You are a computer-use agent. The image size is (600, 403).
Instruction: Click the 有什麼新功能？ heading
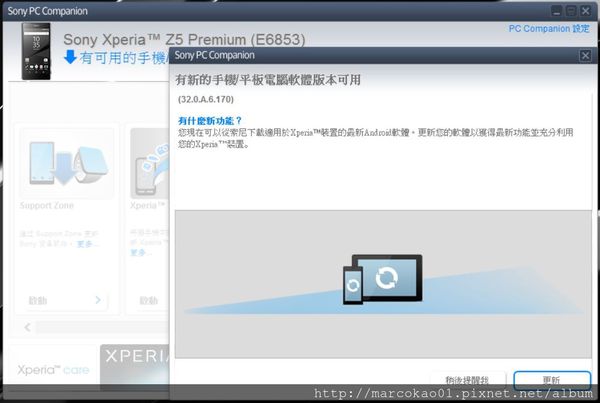point(210,121)
